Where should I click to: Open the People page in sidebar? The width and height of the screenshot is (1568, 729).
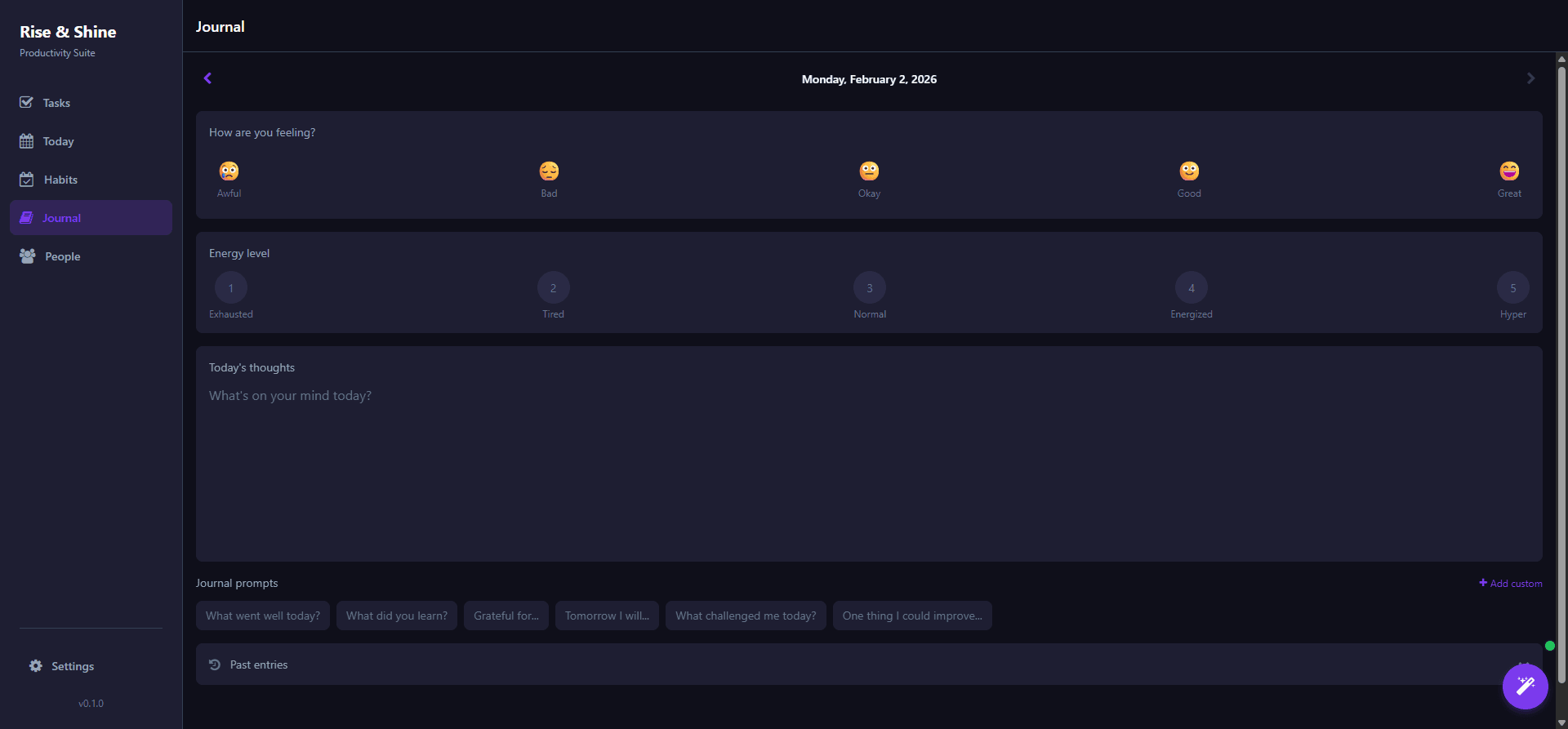pyautogui.click(x=62, y=256)
